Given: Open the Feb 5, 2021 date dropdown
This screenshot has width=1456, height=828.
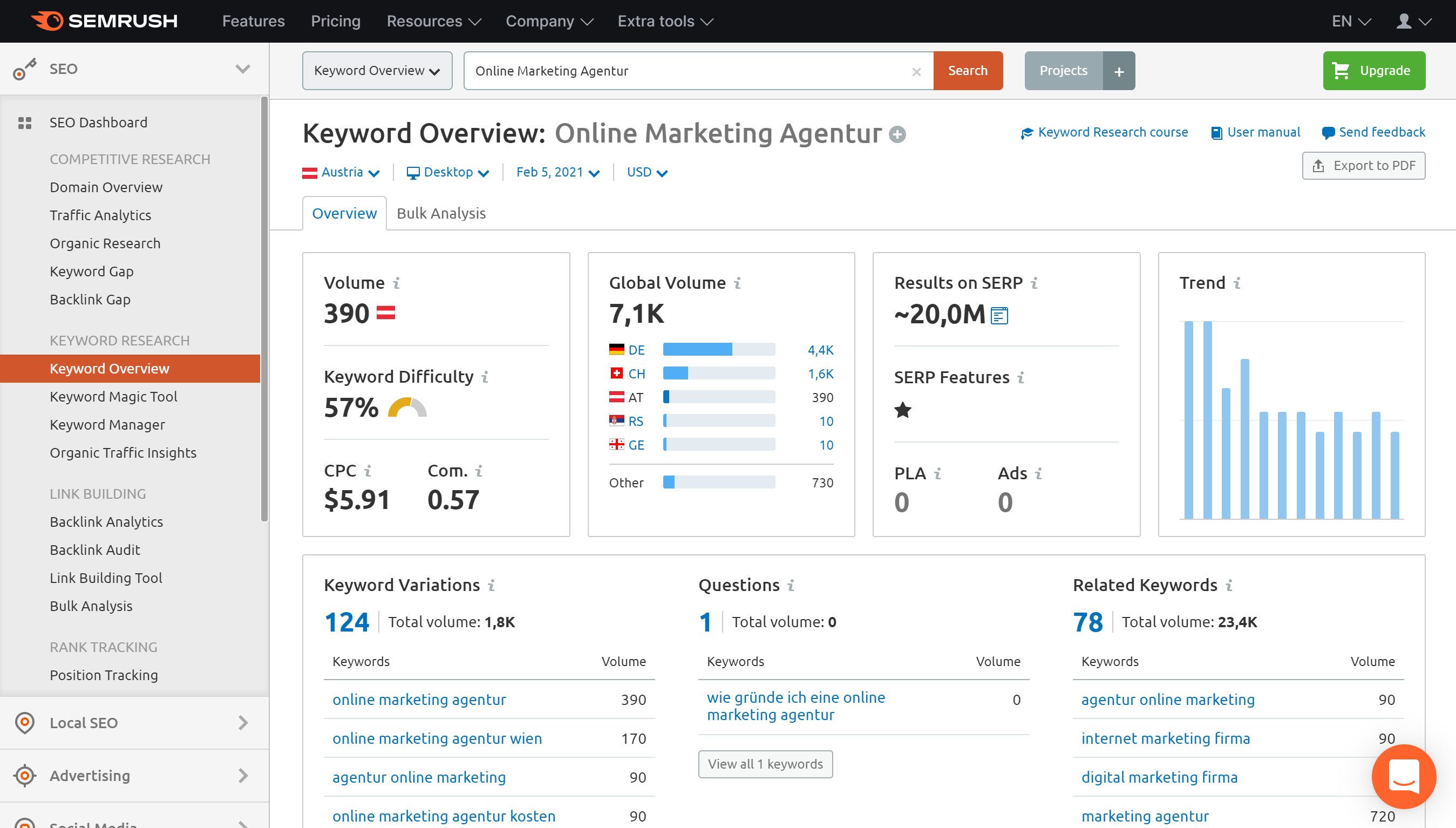Looking at the screenshot, I should click(557, 172).
